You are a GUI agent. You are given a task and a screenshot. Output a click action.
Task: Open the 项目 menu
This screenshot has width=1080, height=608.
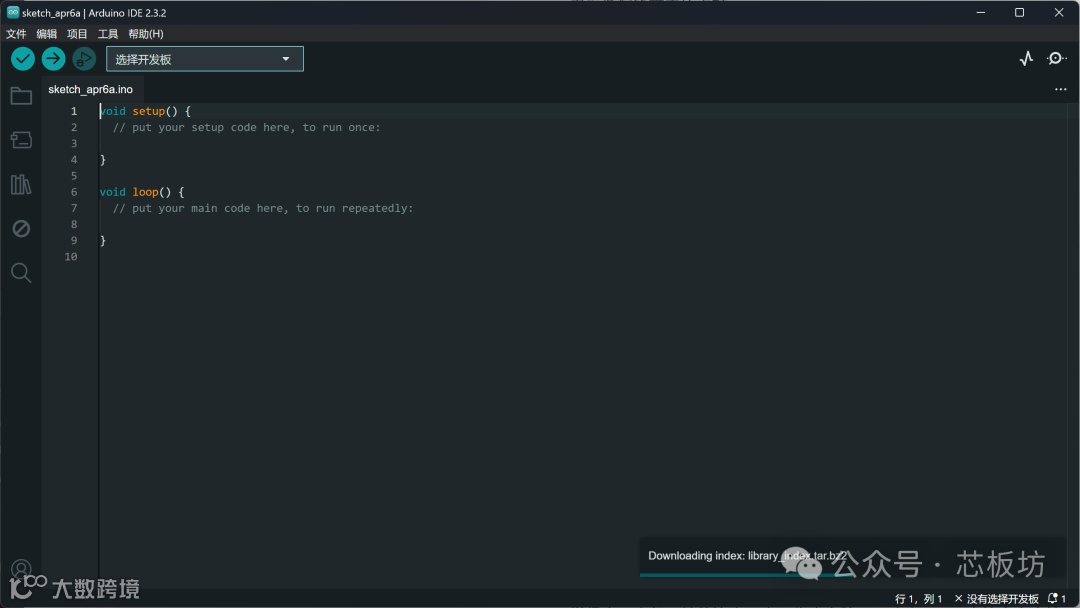point(77,34)
